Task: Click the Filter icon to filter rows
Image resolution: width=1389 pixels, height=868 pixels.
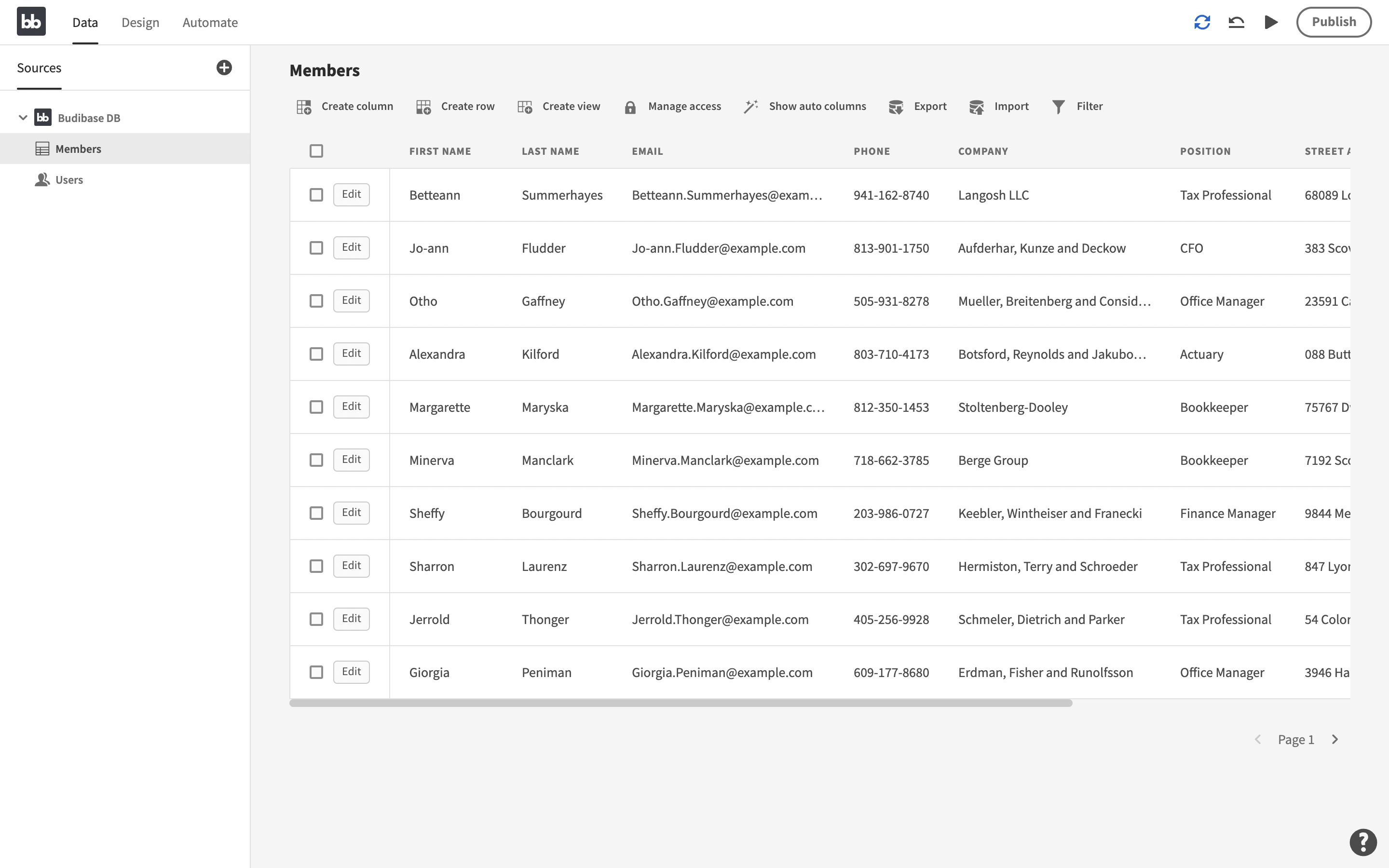Action: pyautogui.click(x=1059, y=106)
